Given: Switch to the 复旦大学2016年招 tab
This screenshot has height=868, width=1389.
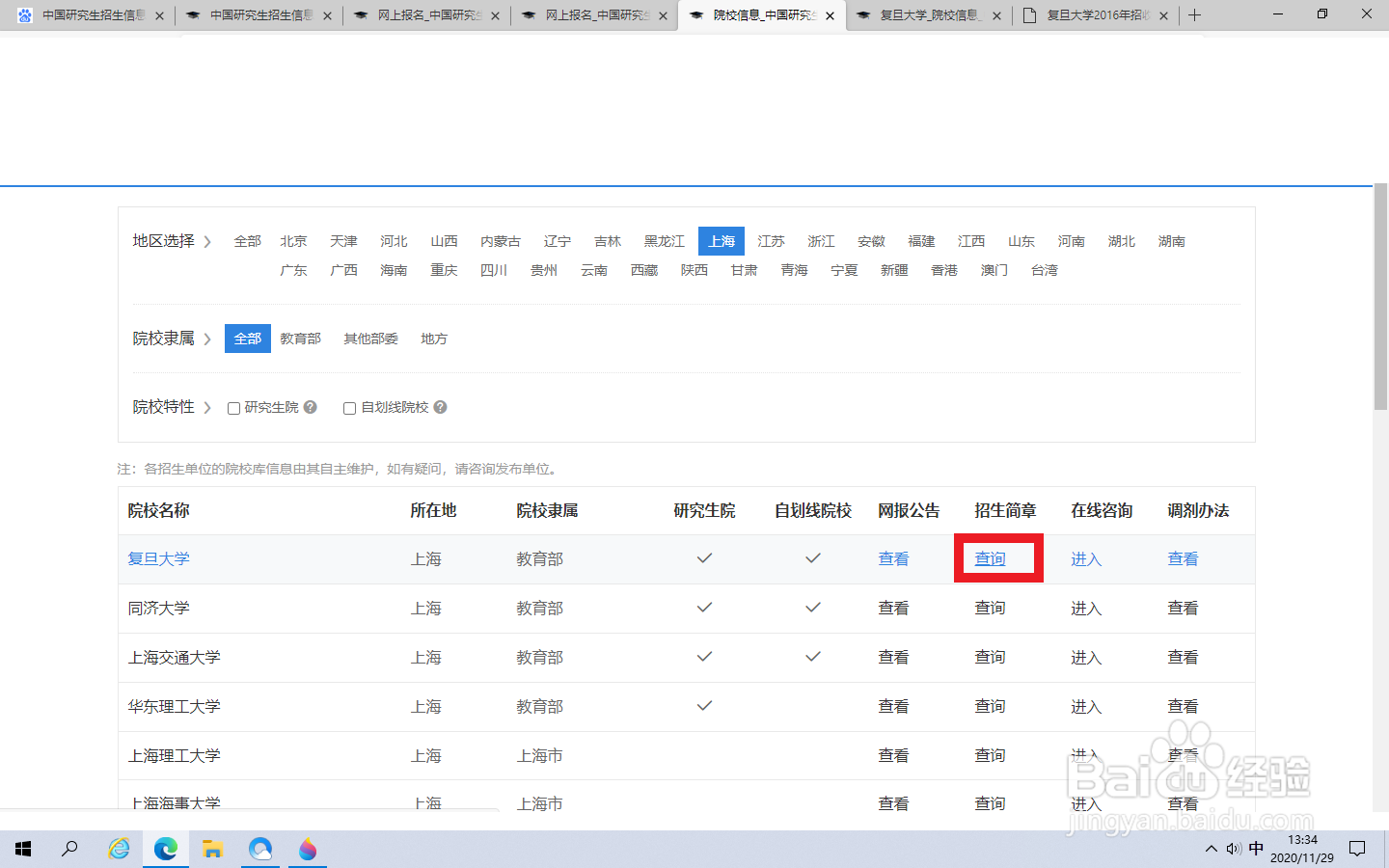Looking at the screenshot, I should (x=1097, y=15).
